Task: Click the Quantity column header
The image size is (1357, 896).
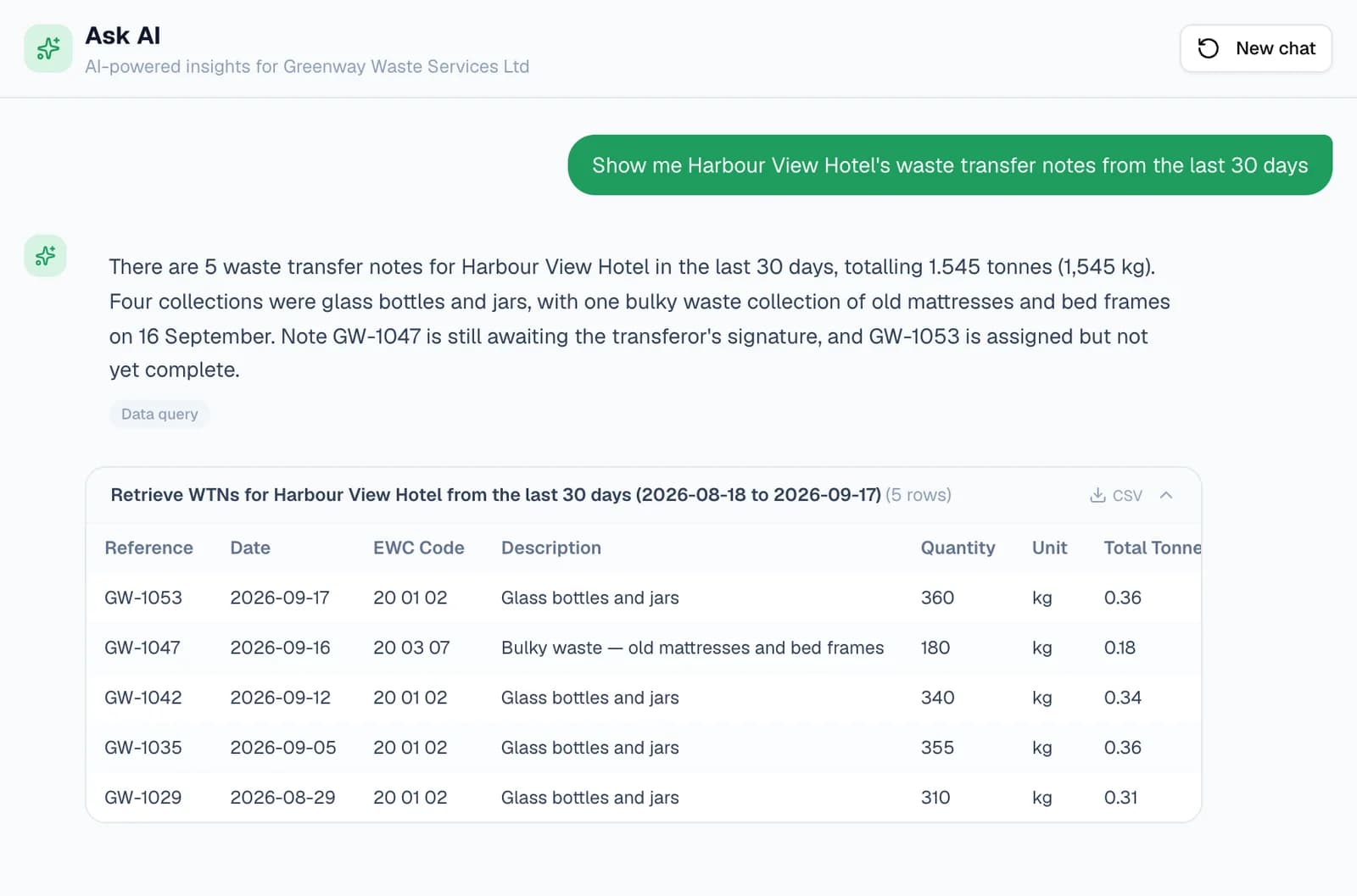Action: [x=958, y=548]
